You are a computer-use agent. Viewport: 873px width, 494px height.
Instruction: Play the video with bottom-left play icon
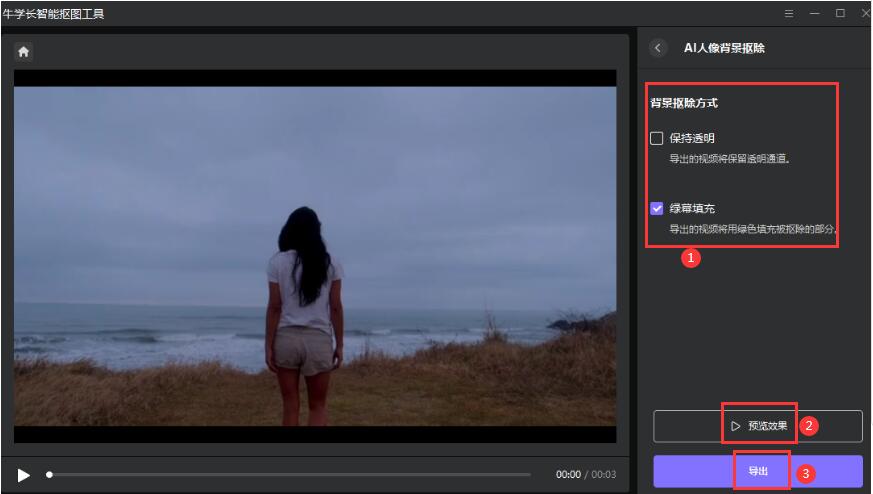tap(24, 475)
